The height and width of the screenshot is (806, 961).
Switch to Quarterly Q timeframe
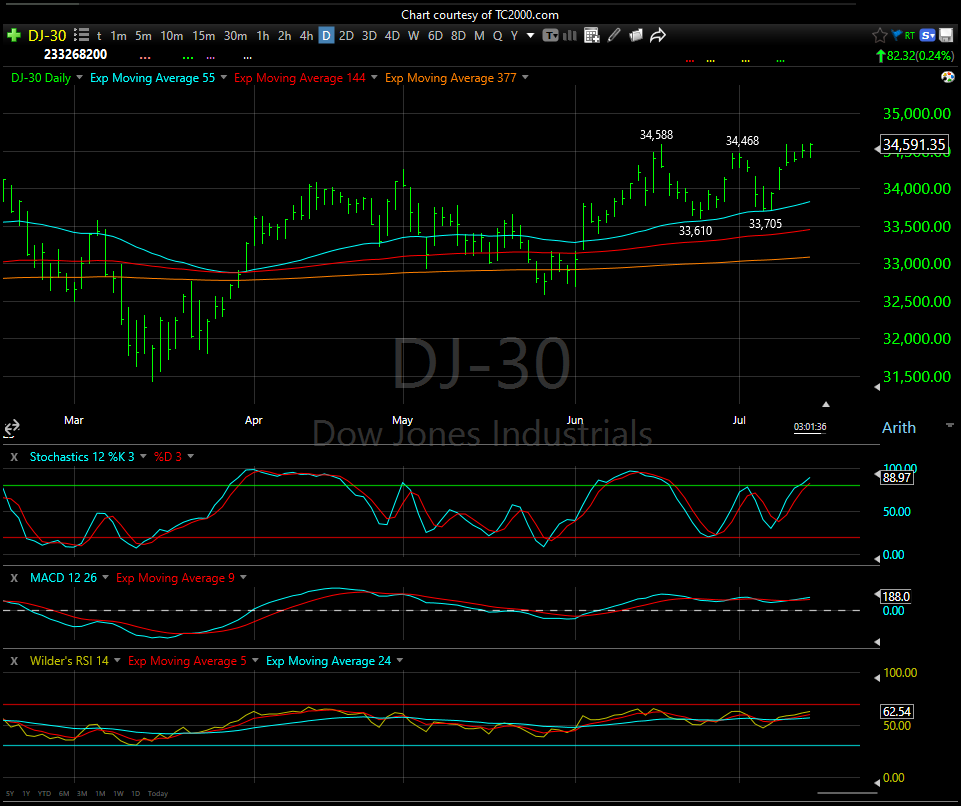point(497,36)
